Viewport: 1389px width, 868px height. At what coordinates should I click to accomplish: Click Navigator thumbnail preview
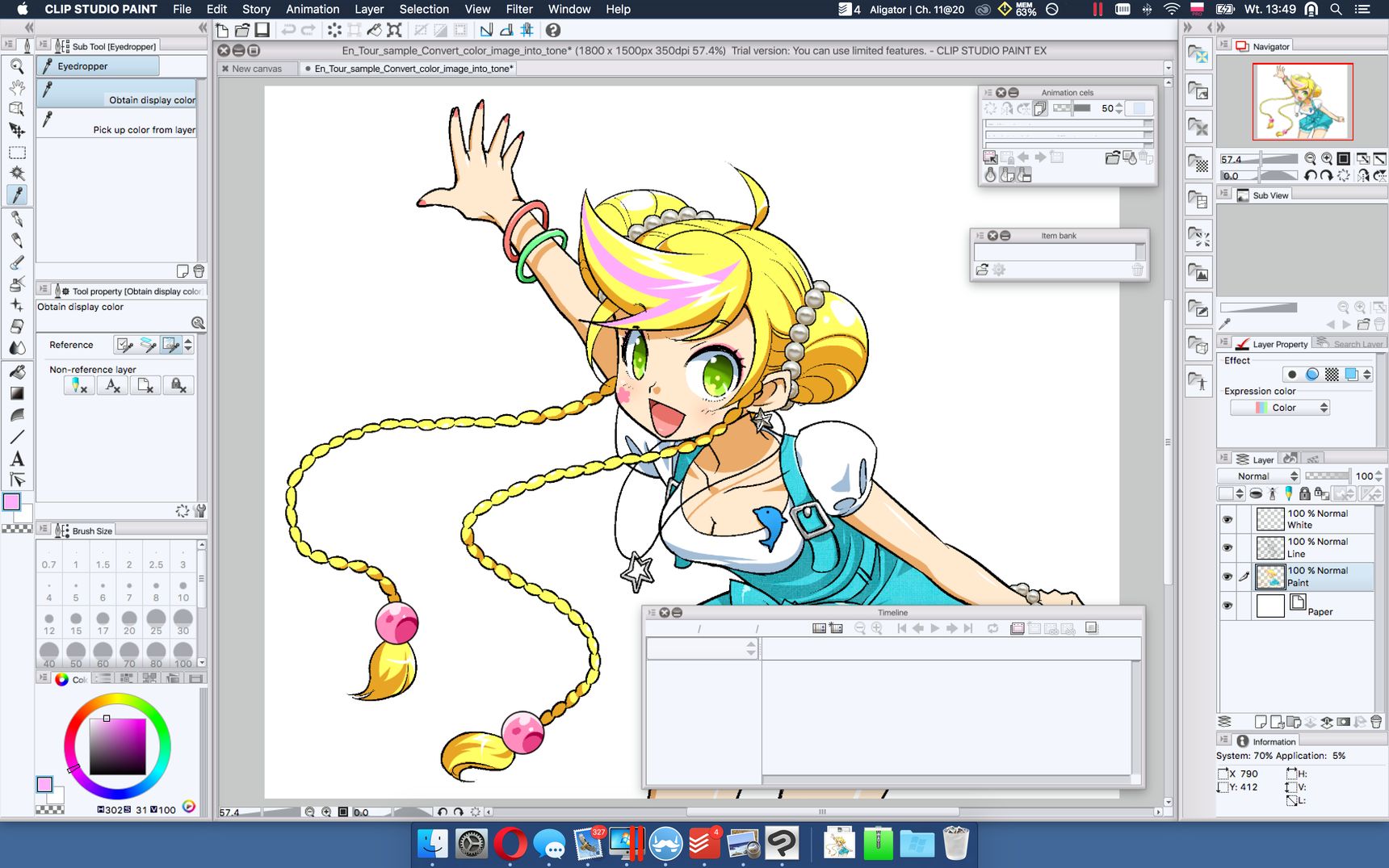point(1303,102)
